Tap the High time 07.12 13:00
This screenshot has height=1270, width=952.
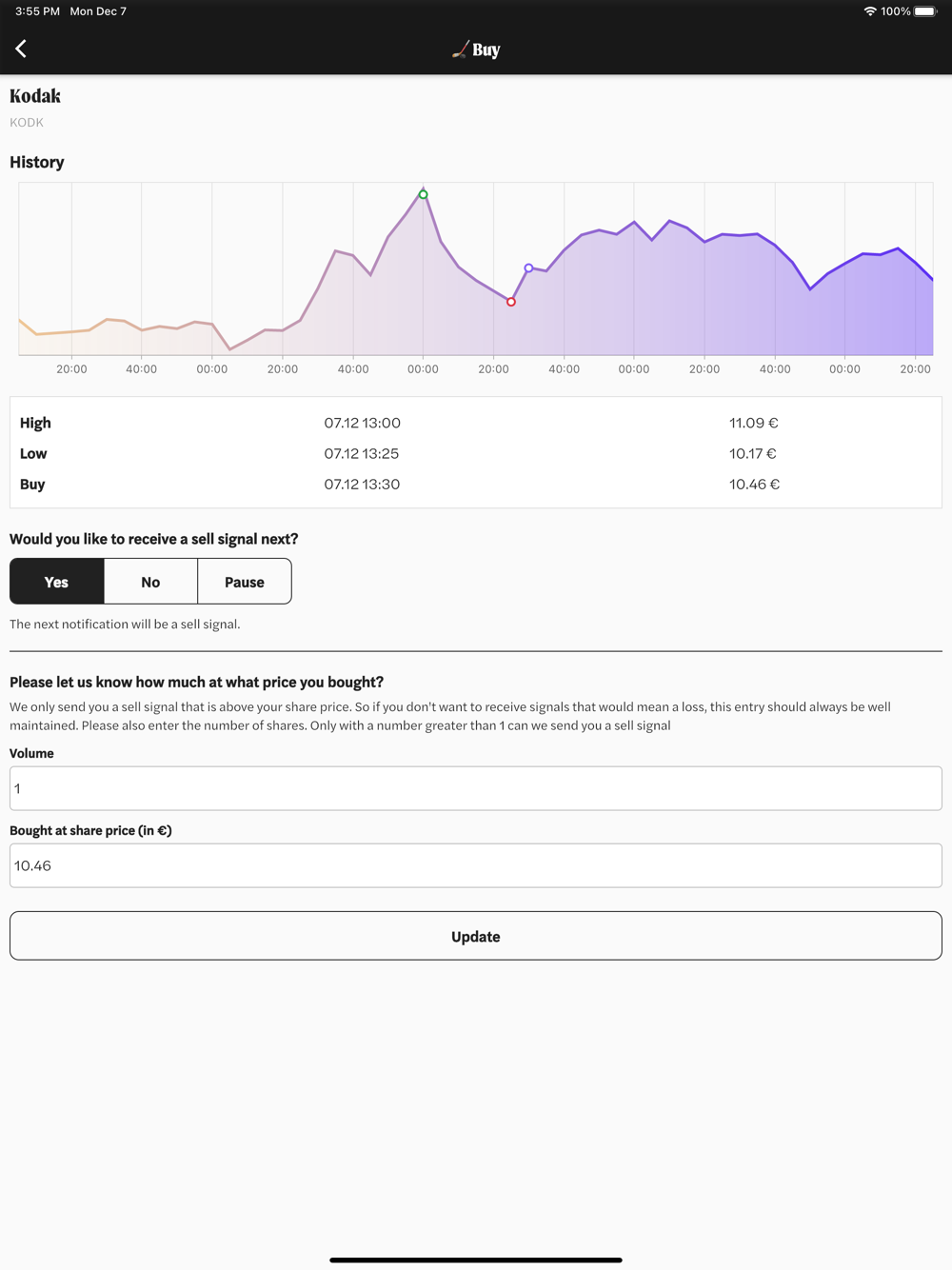pos(362,423)
